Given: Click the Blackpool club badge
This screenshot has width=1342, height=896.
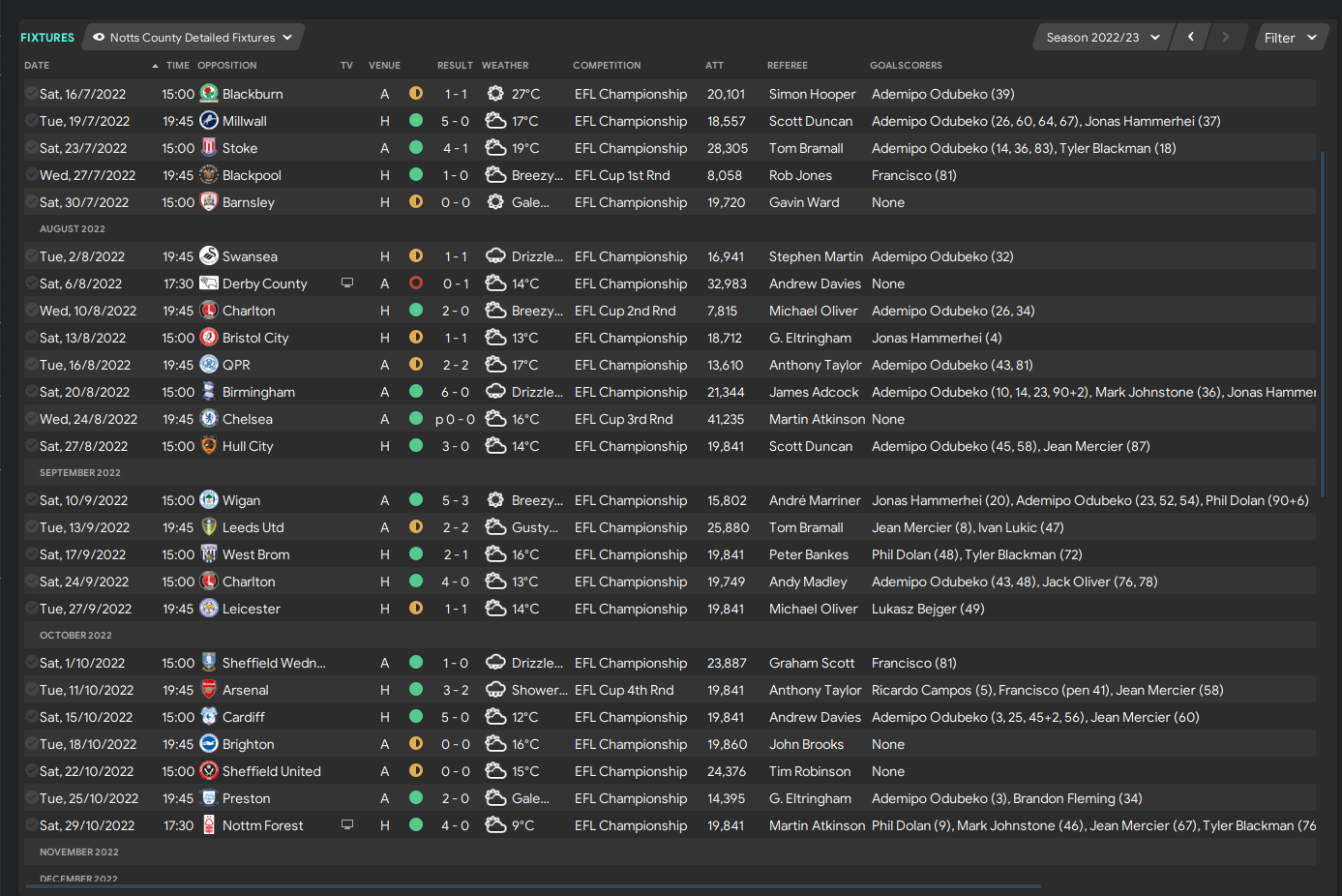Looking at the screenshot, I should 208,175.
